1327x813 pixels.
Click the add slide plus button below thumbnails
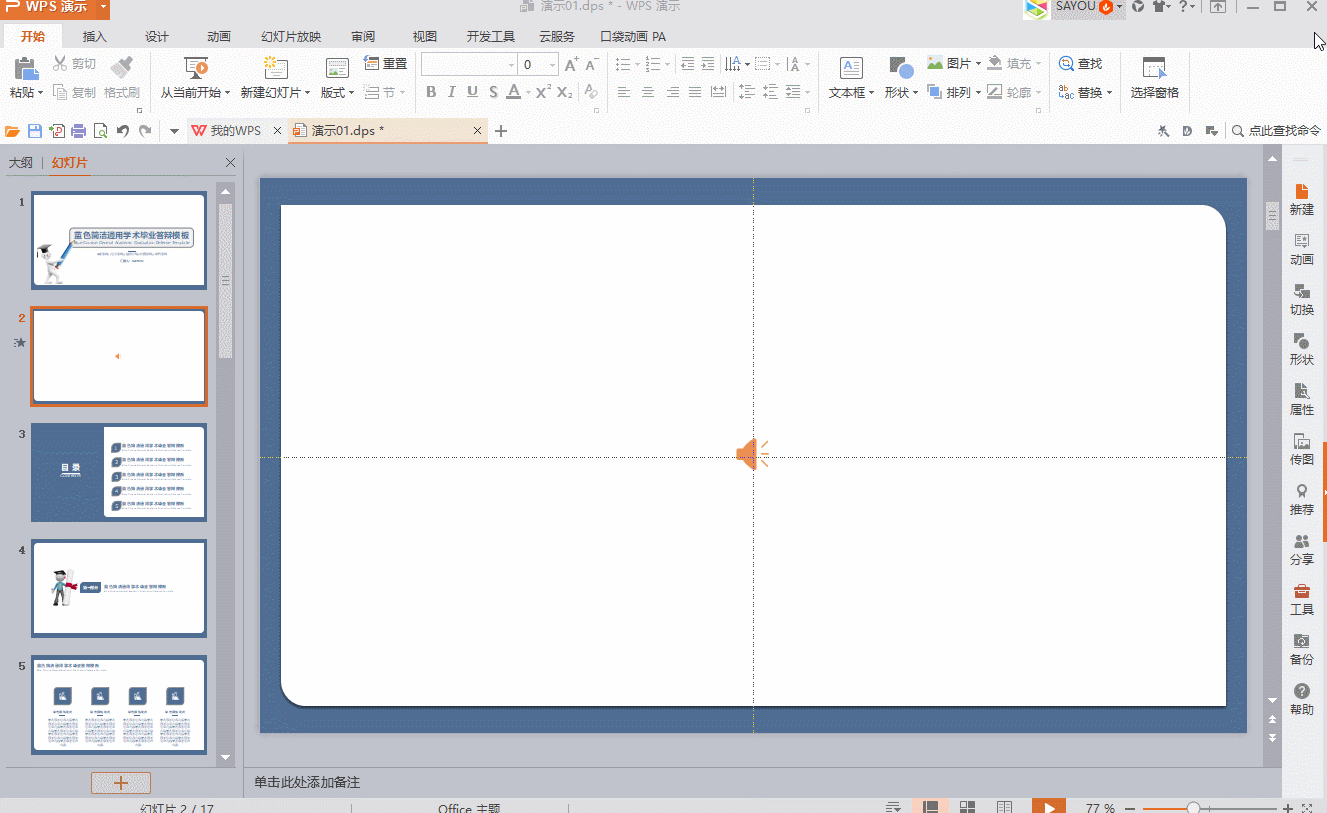coord(121,783)
